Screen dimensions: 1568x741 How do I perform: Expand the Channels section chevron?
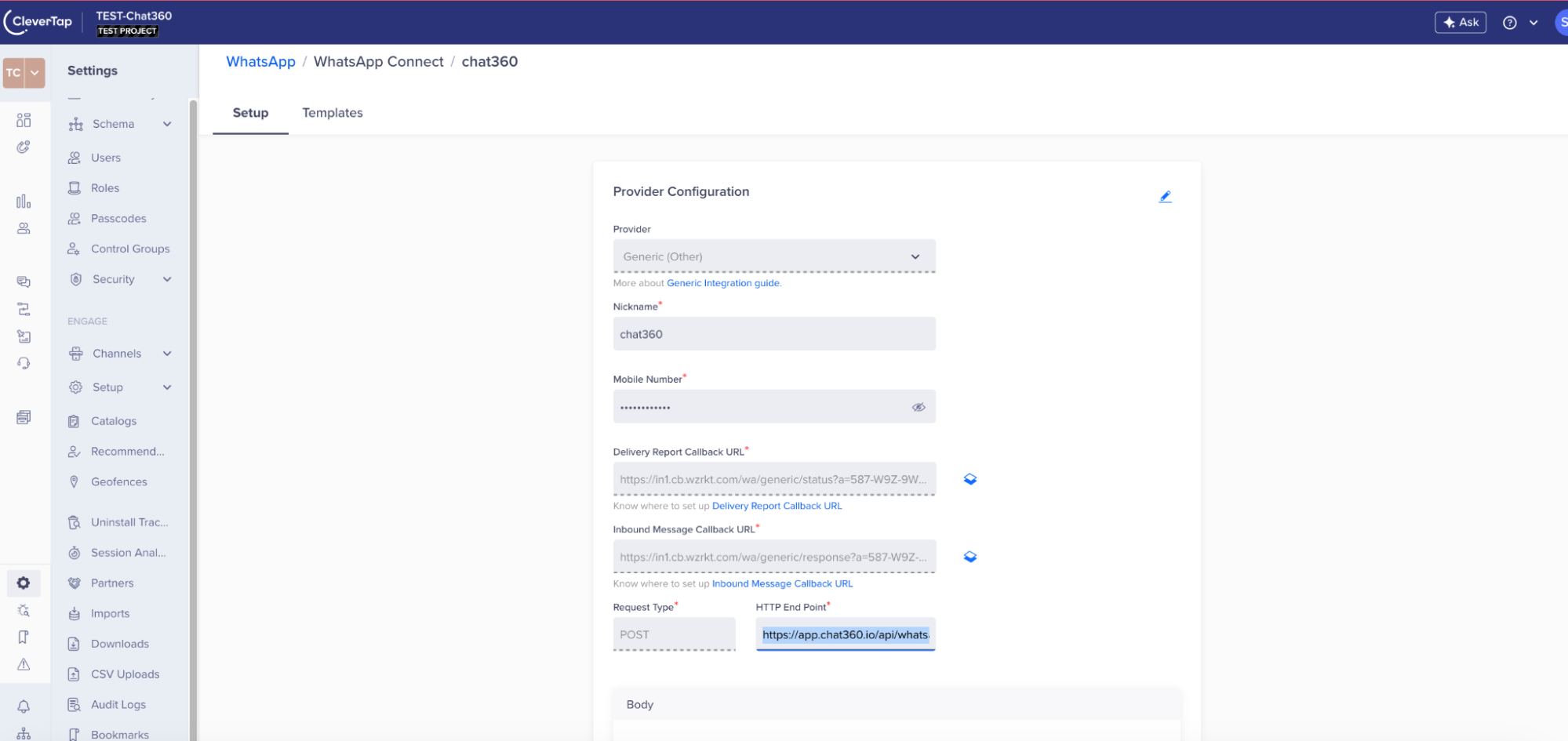pos(167,354)
